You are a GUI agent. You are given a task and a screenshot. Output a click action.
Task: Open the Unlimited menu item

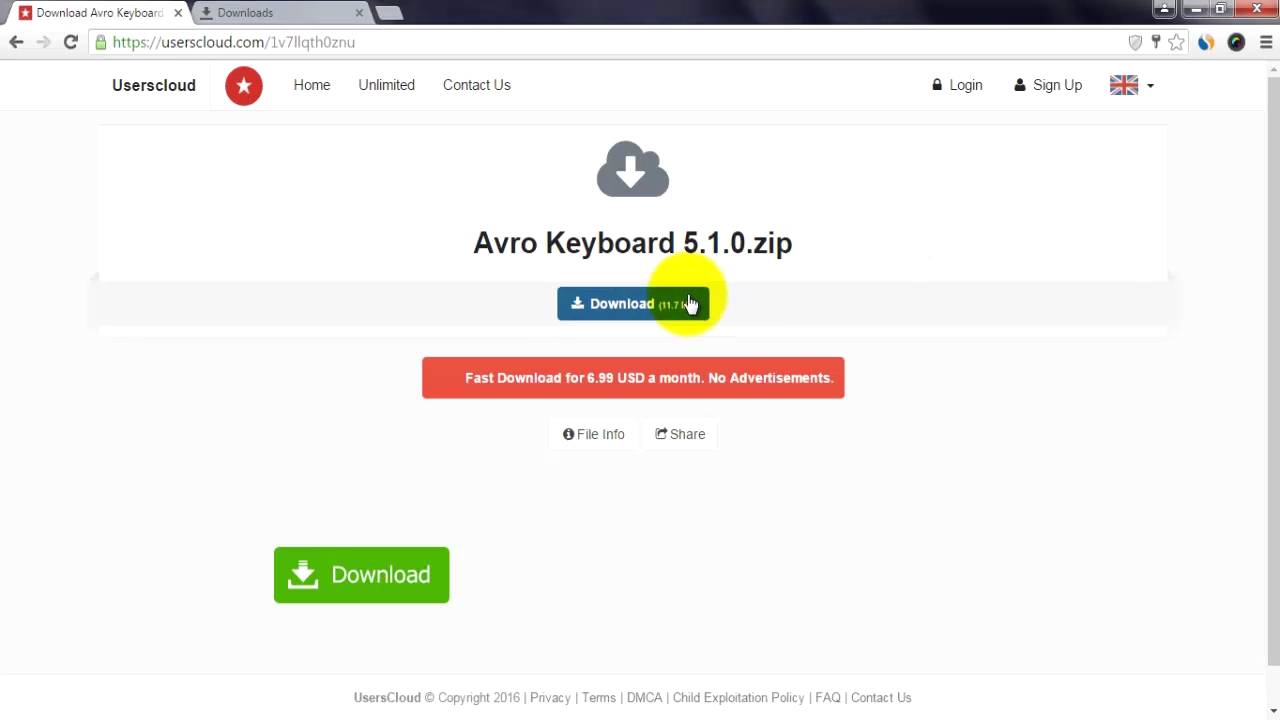386,85
